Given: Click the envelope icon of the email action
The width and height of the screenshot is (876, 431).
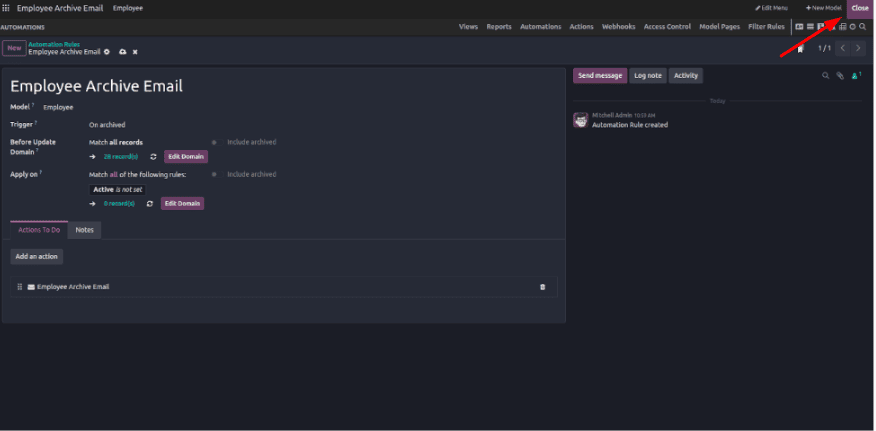Looking at the screenshot, I should click(x=31, y=287).
